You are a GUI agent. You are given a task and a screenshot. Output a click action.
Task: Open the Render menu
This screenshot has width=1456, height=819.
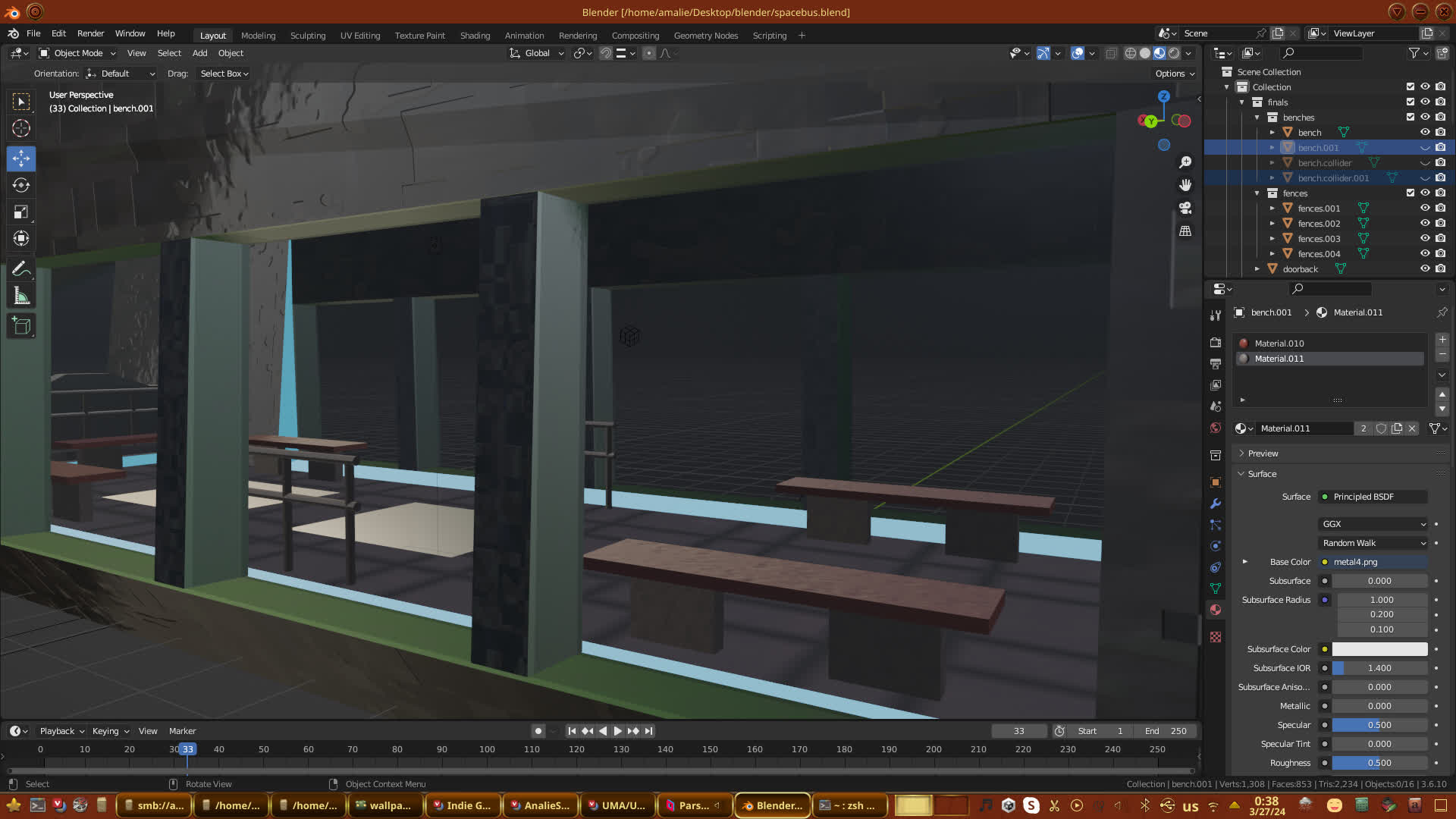(90, 33)
